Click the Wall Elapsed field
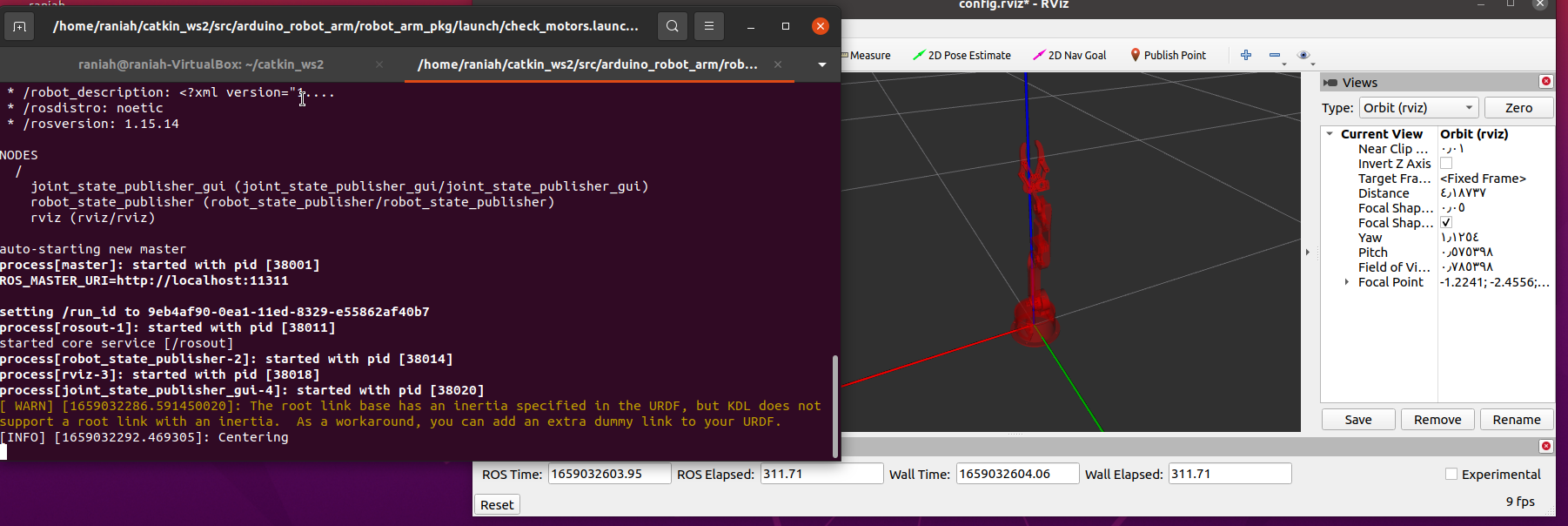The image size is (1568, 526). coord(1230,474)
